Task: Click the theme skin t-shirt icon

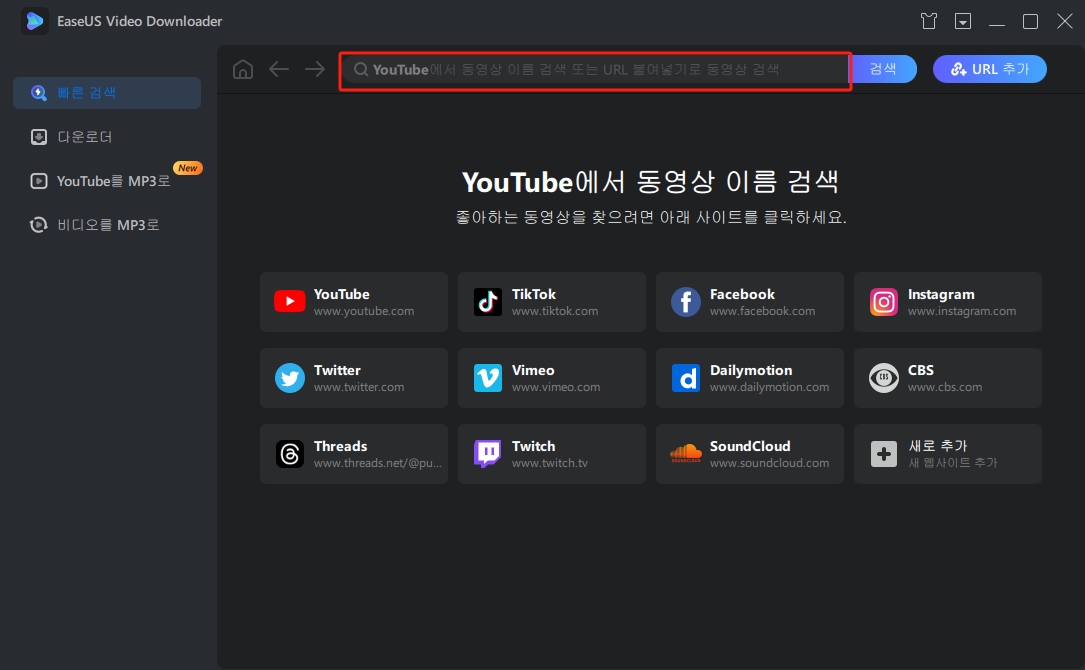Action: point(928,20)
